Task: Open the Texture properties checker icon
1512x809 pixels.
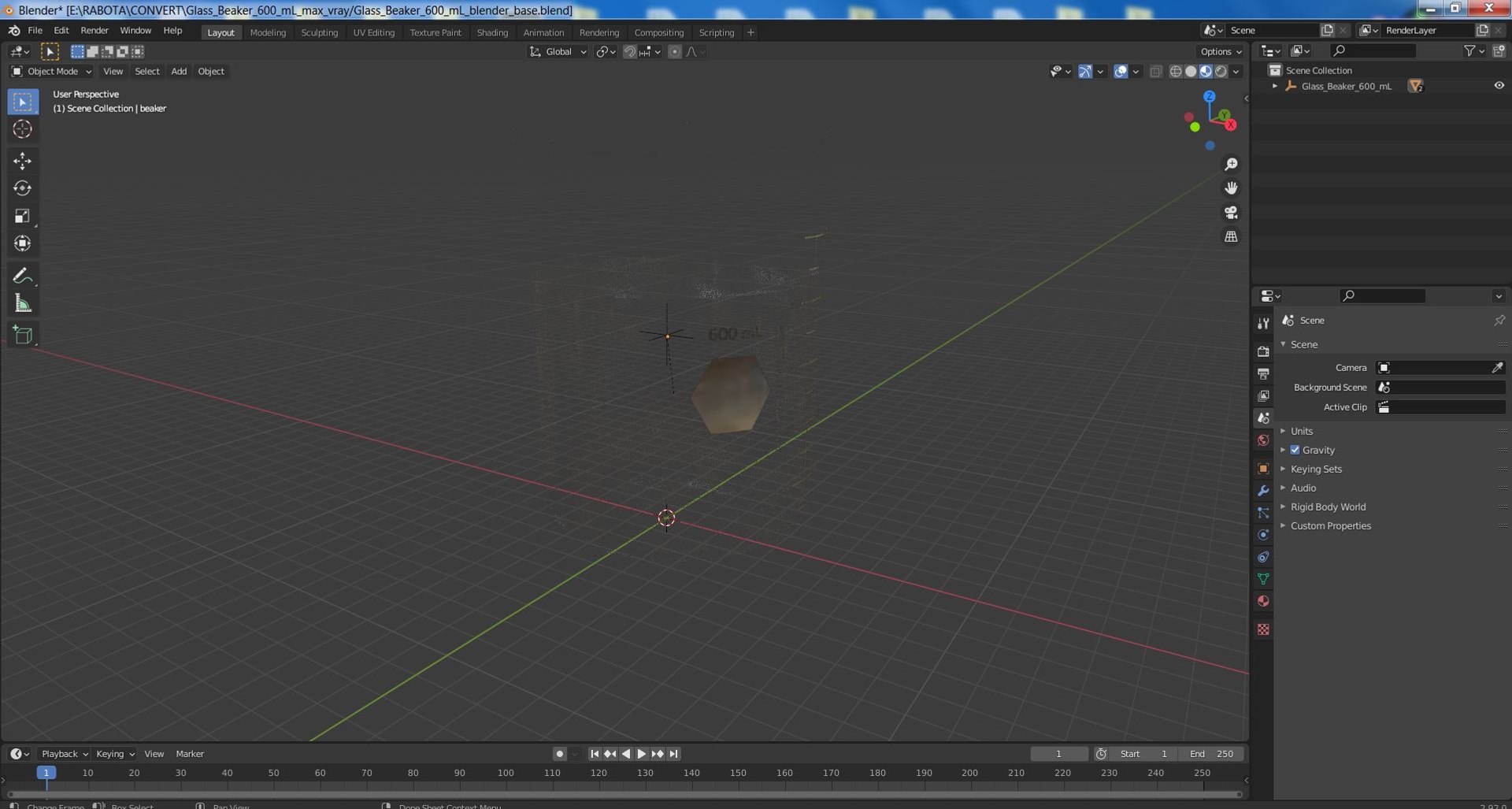Action: pyautogui.click(x=1263, y=629)
